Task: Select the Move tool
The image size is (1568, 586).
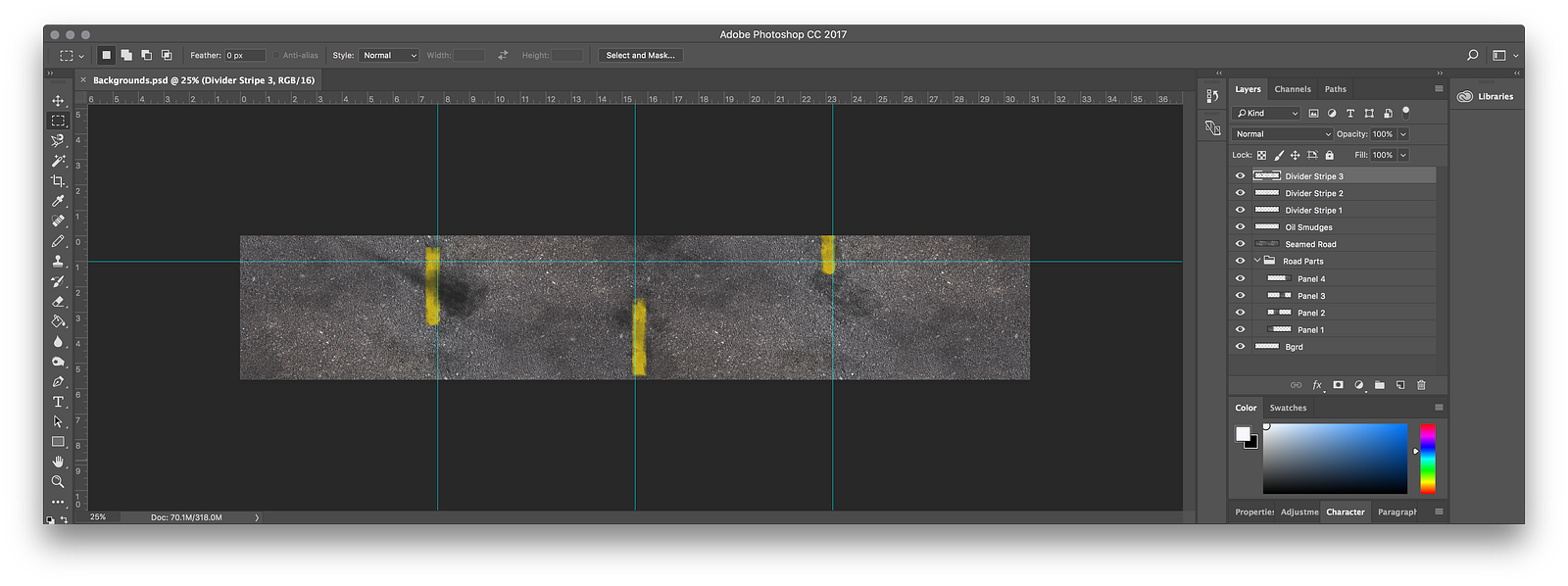Action: point(58,101)
